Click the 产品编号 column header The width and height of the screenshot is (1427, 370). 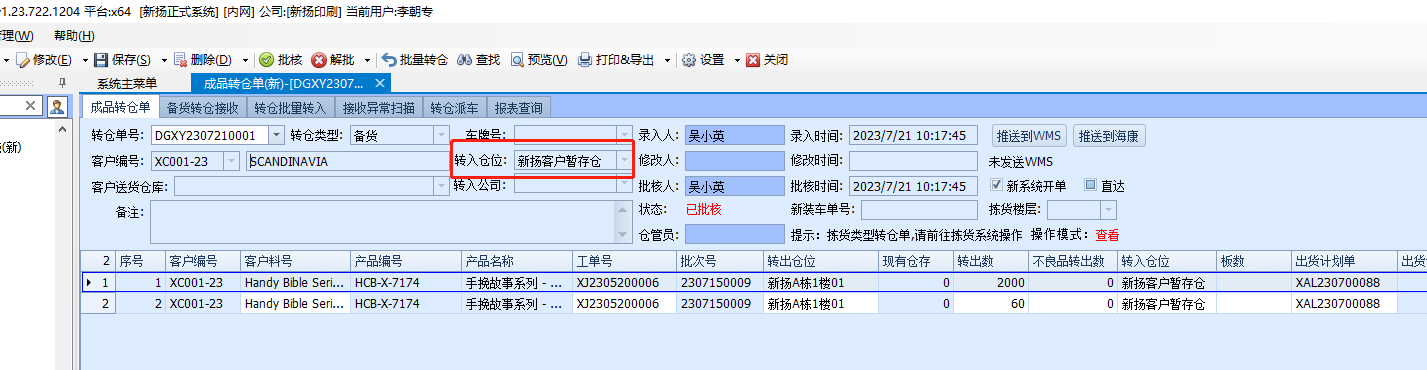(x=405, y=261)
